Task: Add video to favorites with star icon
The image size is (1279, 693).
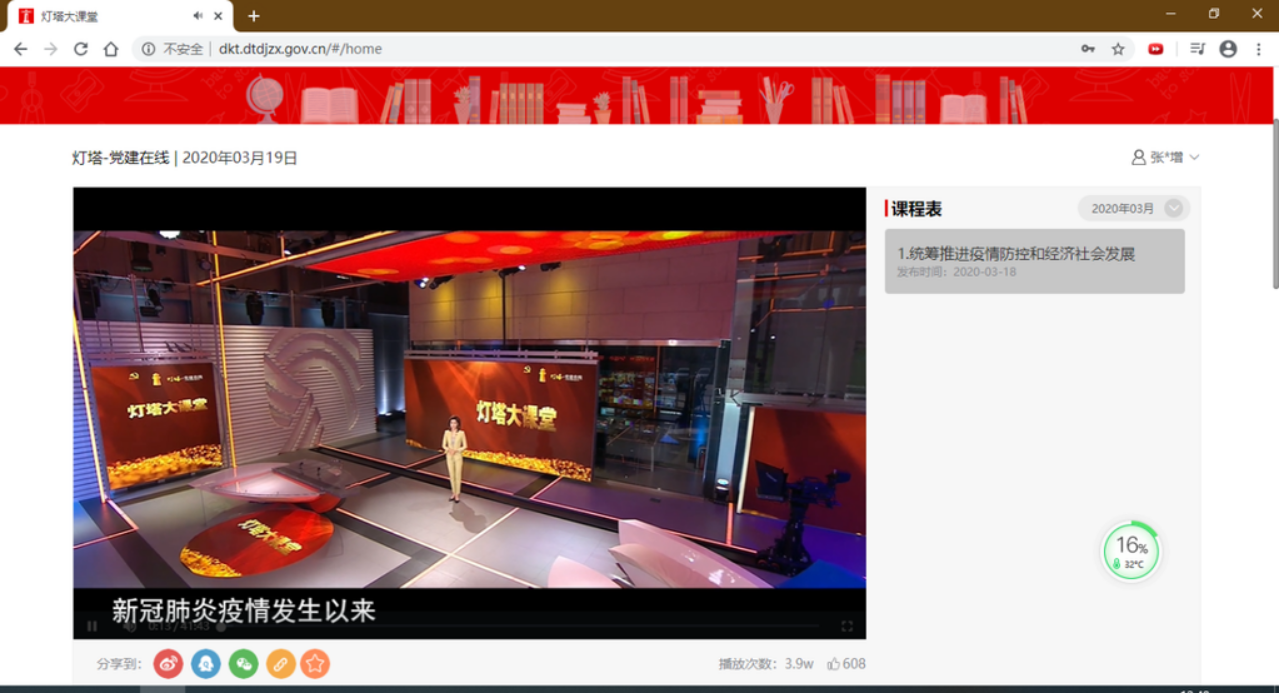Action: pyautogui.click(x=315, y=663)
